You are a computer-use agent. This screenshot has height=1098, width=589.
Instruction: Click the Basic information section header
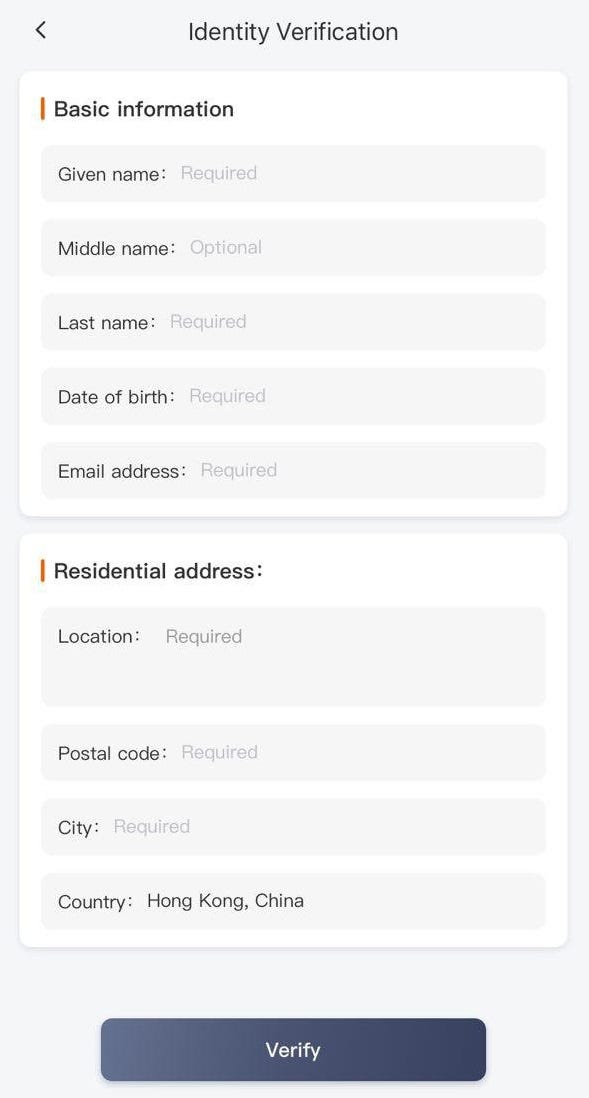[x=144, y=109]
